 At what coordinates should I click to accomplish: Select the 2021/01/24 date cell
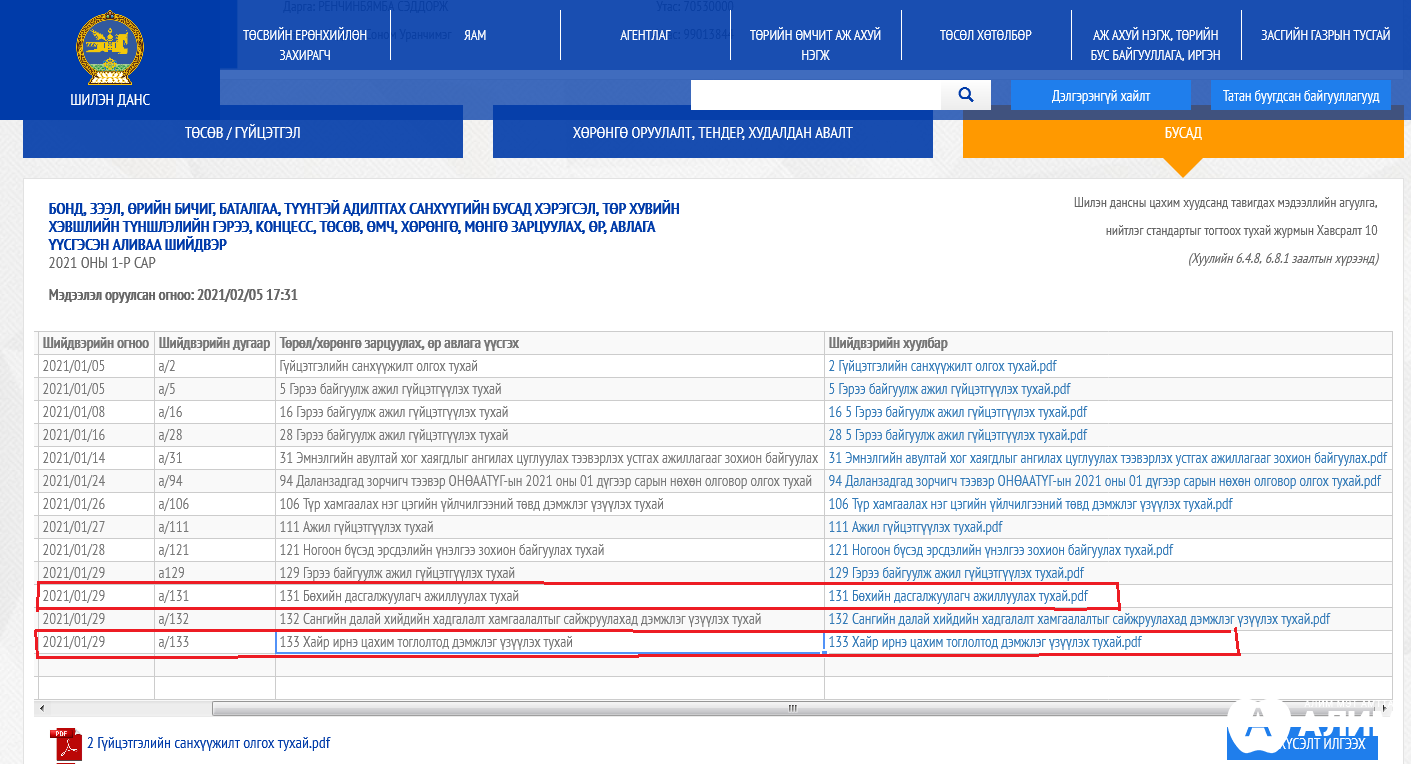coord(96,481)
